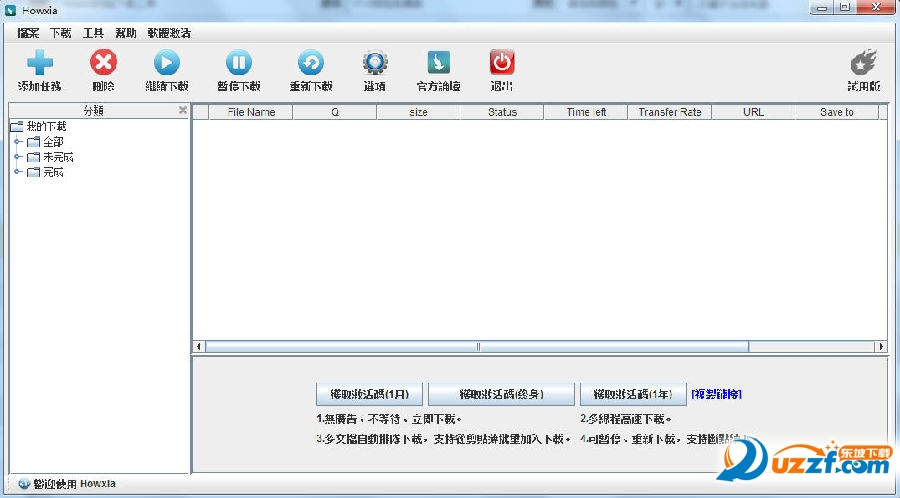Click the red Exit power icon
Viewport: 900px width, 498px height.
point(502,63)
